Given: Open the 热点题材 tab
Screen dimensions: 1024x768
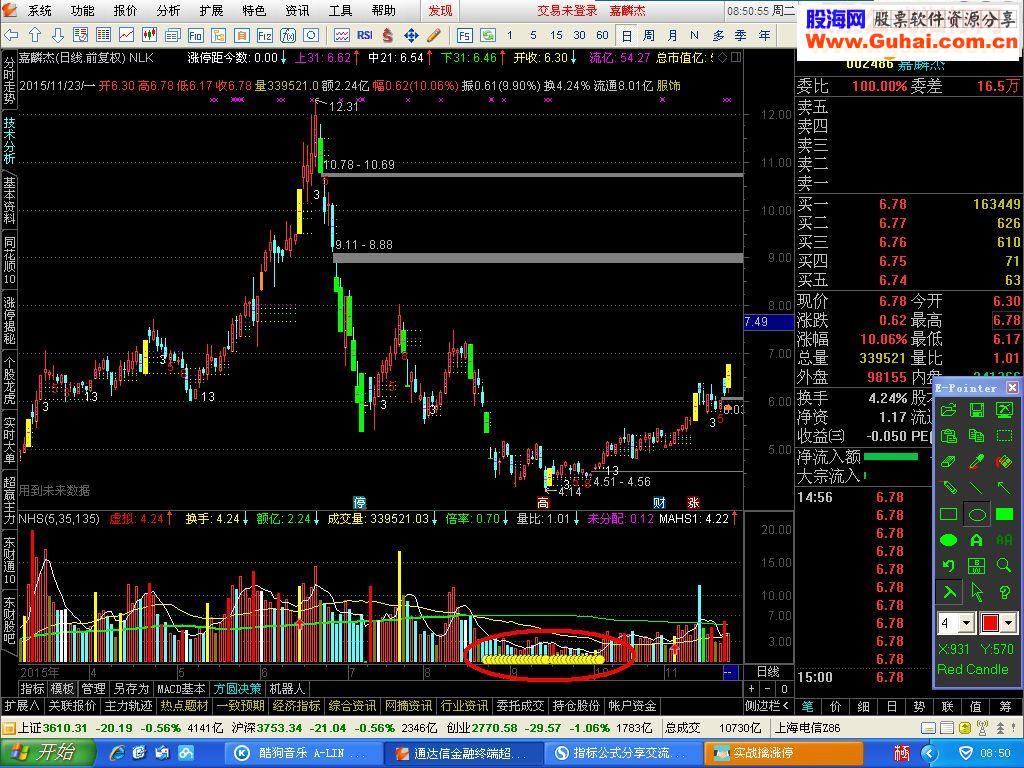Looking at the screenshot, I should [185, 705].
